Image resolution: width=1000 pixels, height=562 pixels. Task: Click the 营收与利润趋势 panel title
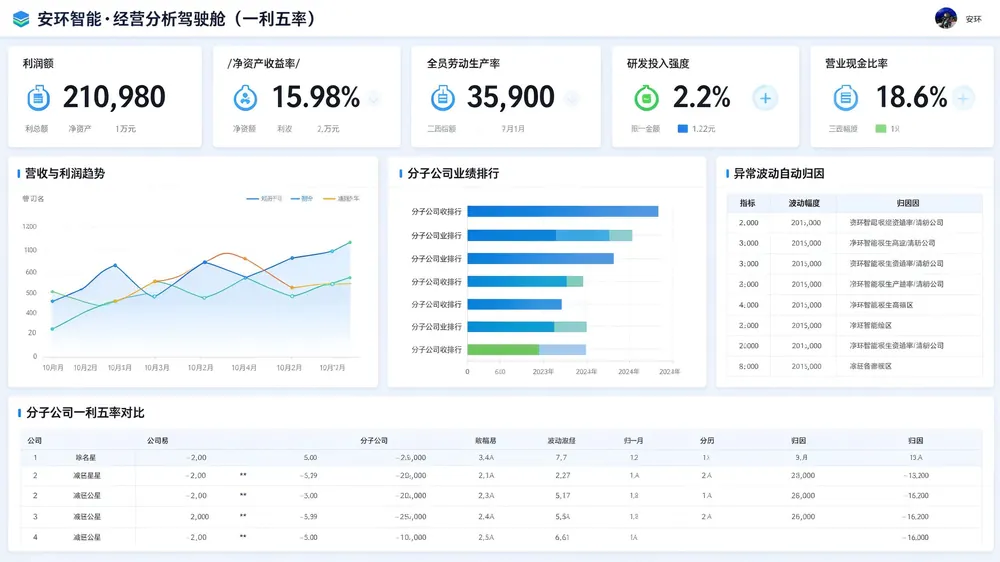point(65,174)
